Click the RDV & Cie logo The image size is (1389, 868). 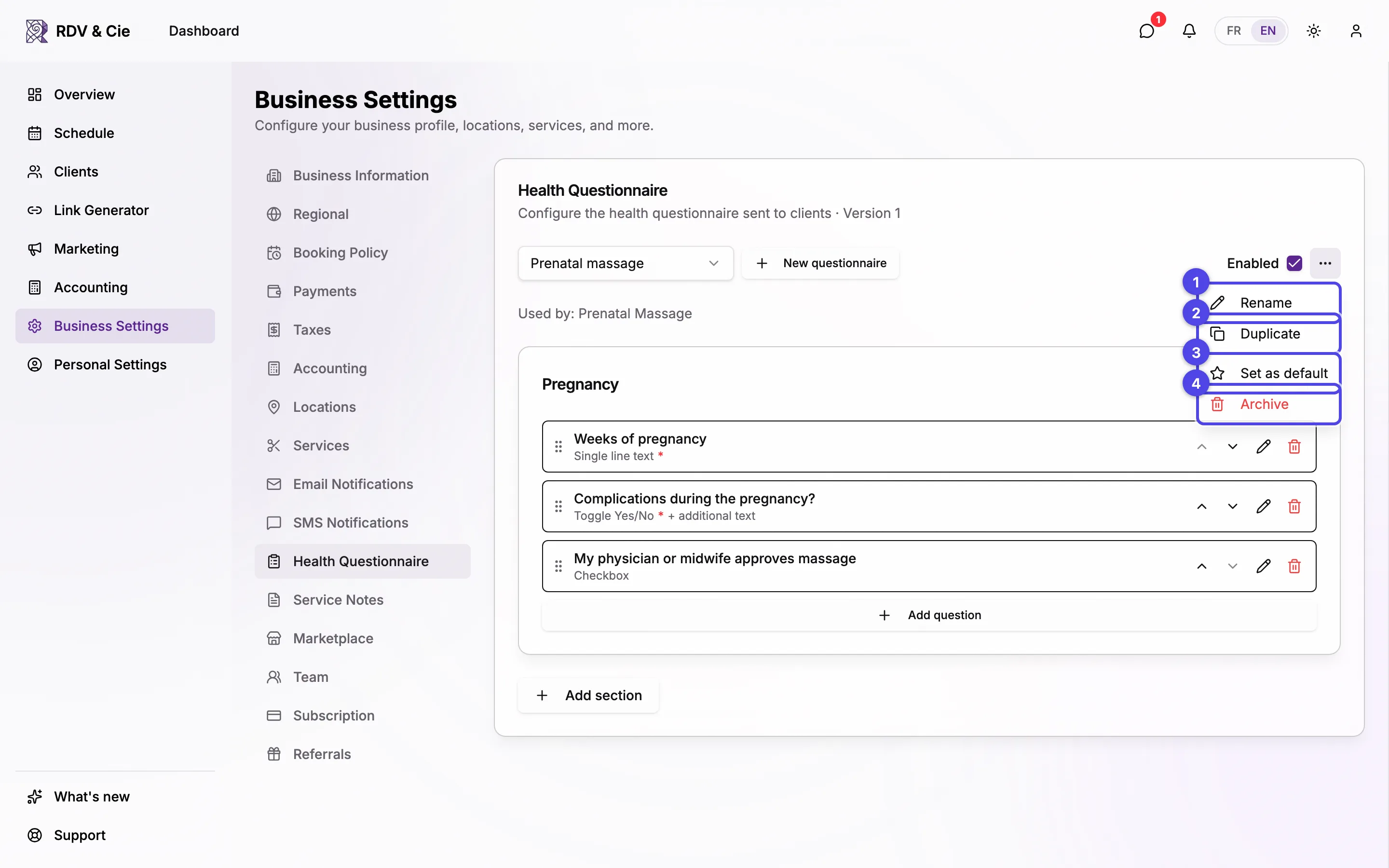pos(78,31)
